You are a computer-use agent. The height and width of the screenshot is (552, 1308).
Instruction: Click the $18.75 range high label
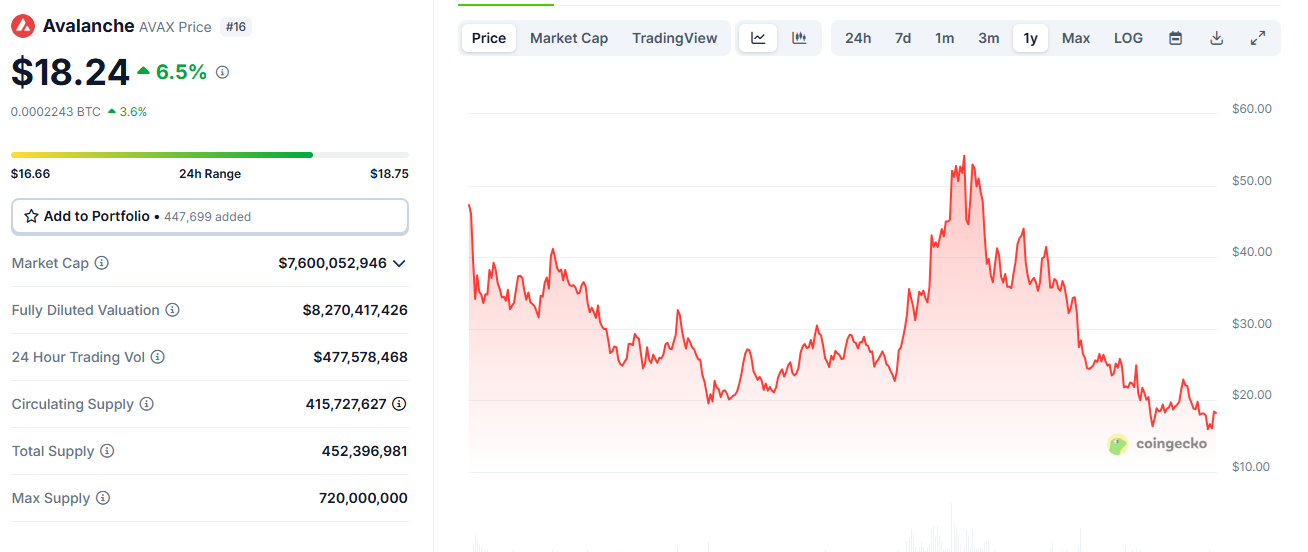tap(389, 174)
